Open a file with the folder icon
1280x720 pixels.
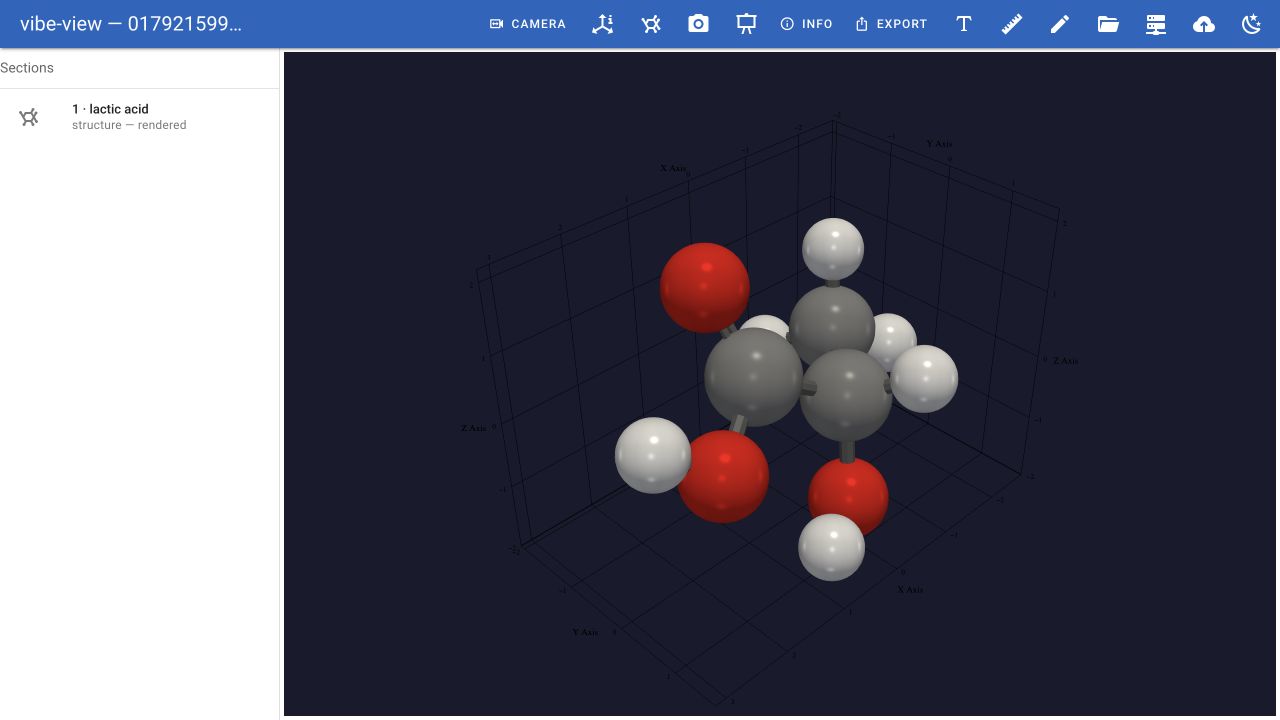pos(1108,24)
